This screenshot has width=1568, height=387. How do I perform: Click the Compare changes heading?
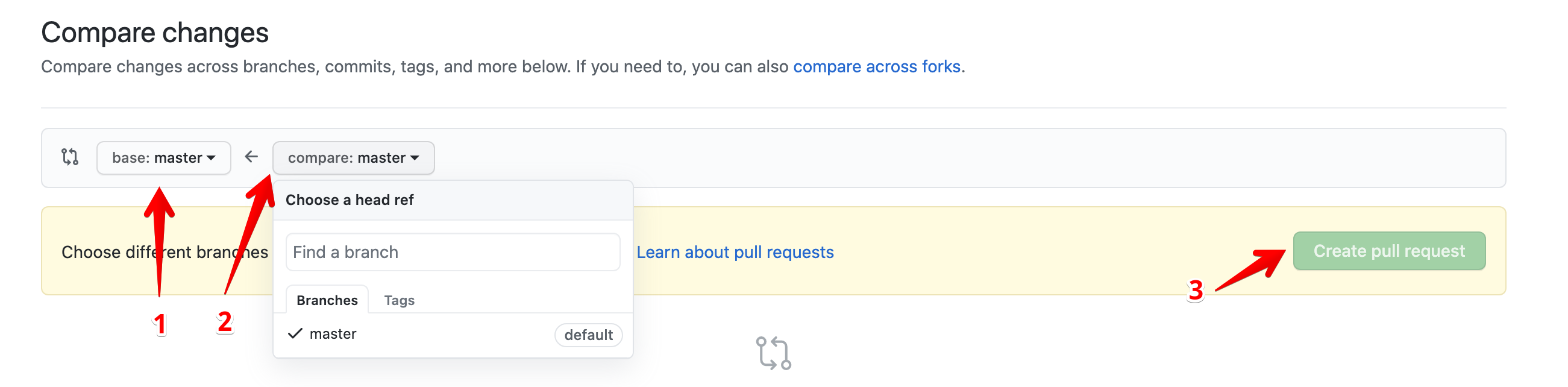[155, 33]
